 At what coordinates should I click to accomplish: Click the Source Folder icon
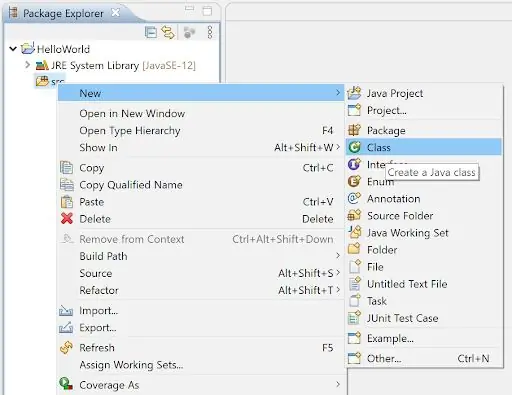click(354, 215)
